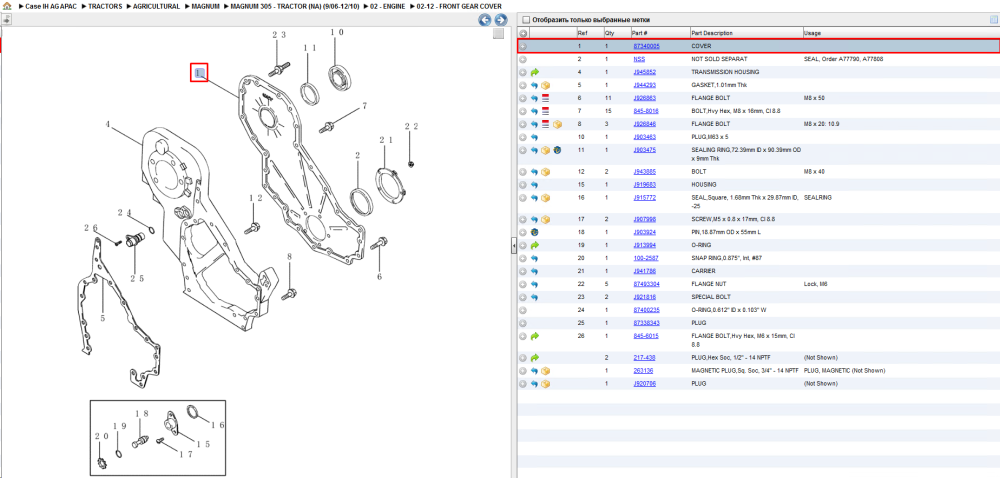This screenshot has width=1000, height=478.
Task: Open part number link 263136
Action: click(x=642, y=371)
